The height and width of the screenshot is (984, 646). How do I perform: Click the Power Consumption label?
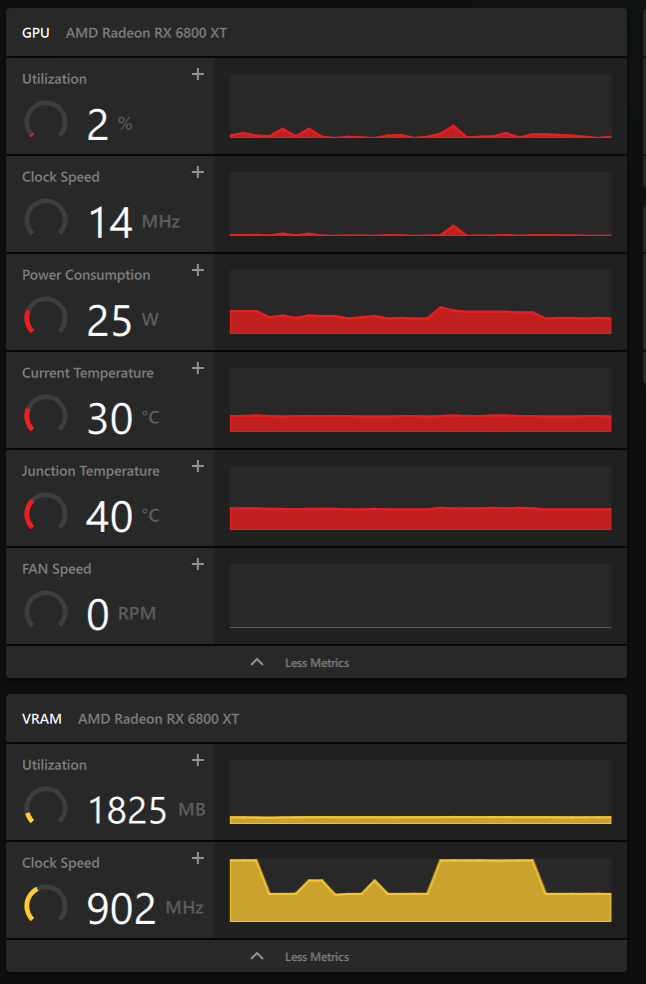click(86, 275)
